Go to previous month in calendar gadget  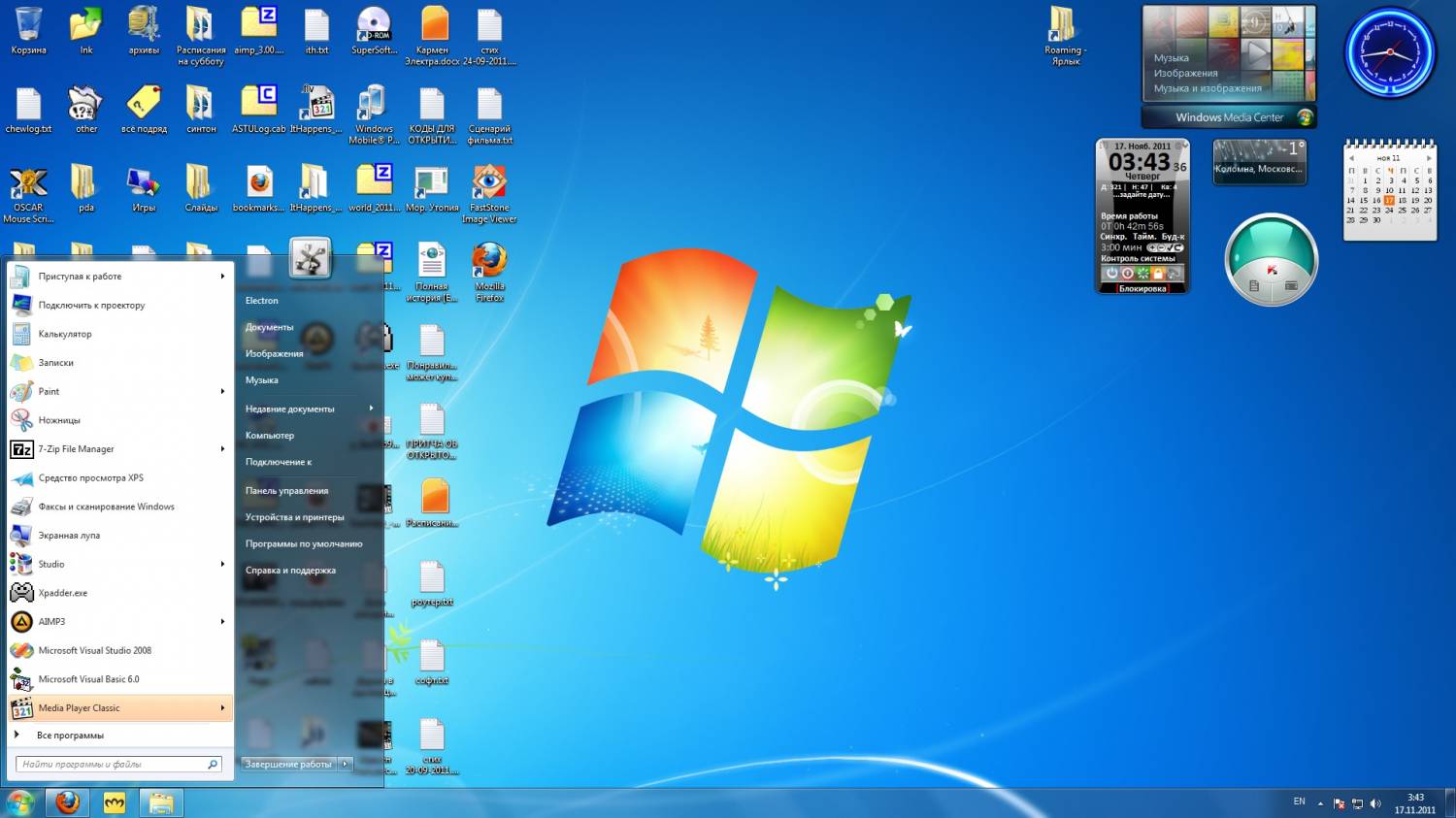1351,157
